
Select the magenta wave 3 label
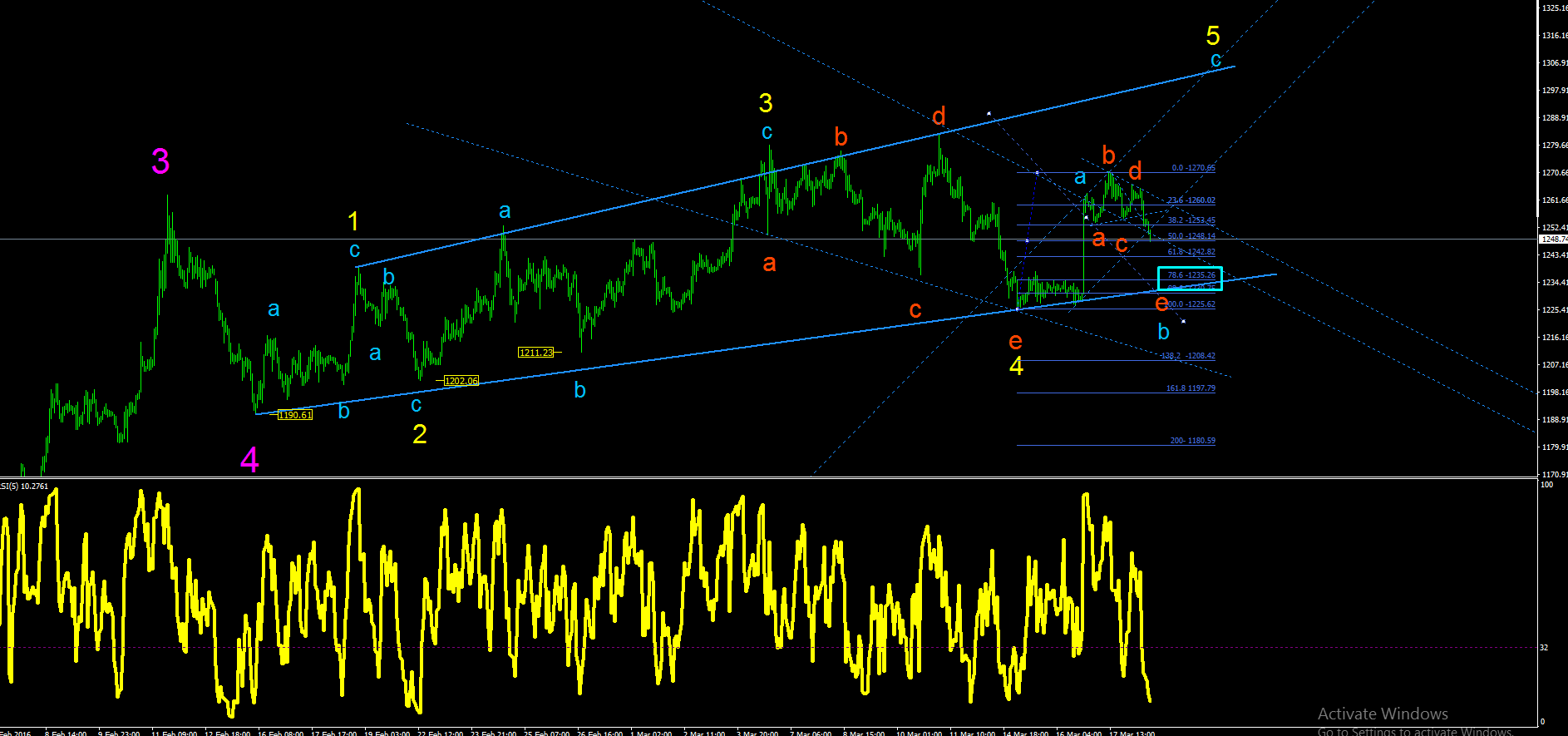coord(160,161)
